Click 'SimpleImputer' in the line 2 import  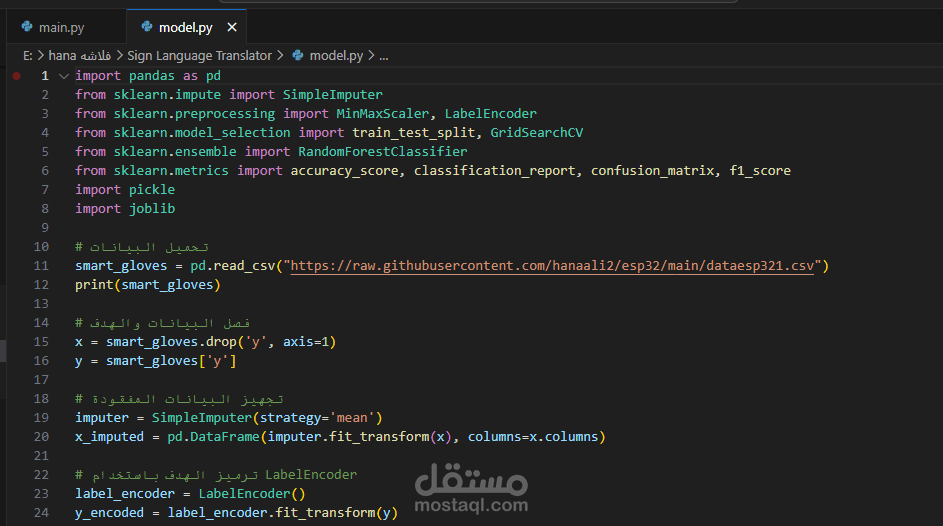(333, 94)
